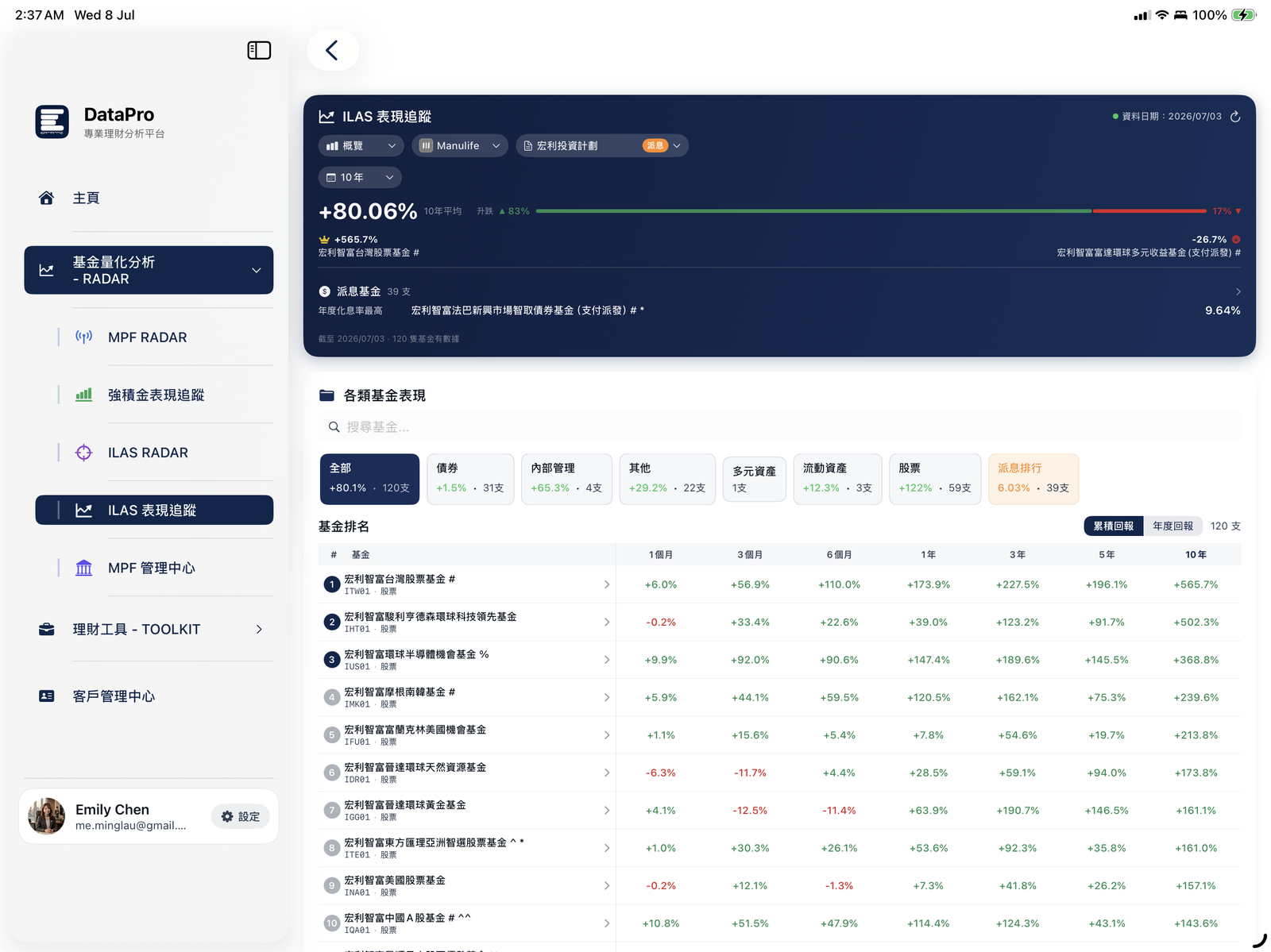Click 宏利智富富蘭克林美國機會基金 fund name
The width and height of the screenshot is (1271, 952).
[x=415, y=730]
